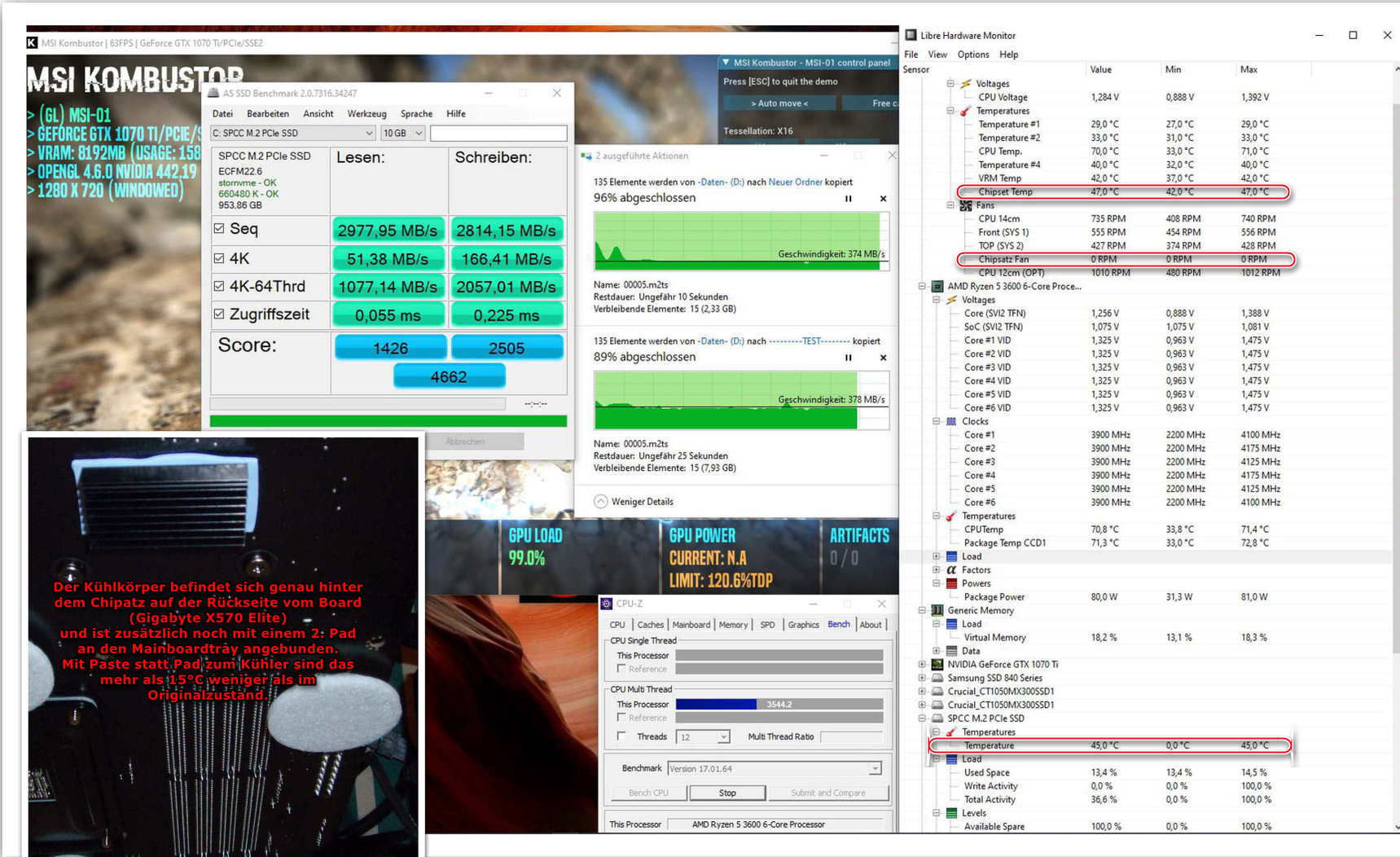
Task: Click Submit and Compare in CPU-Z
Action: tap(827, 793)
